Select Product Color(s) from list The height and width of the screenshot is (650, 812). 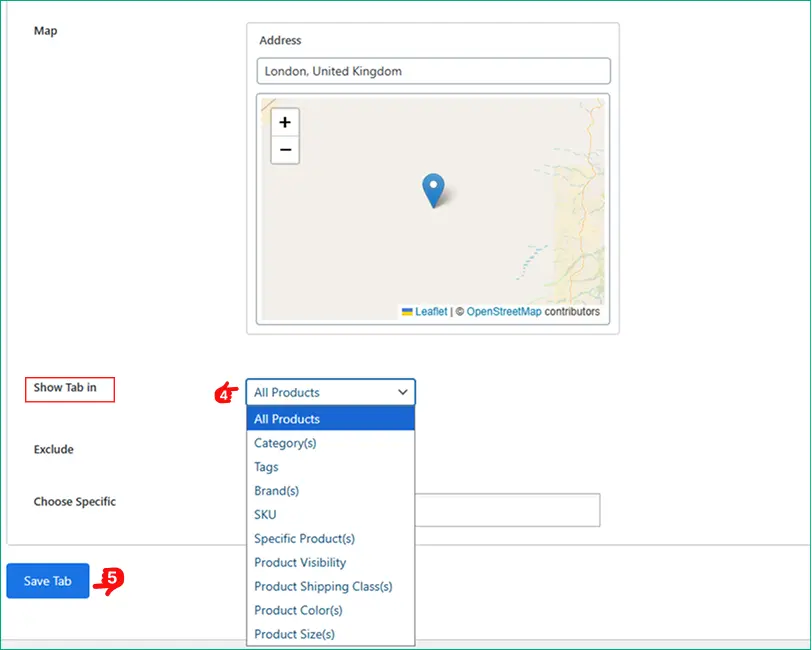click(x=330, y=611)
